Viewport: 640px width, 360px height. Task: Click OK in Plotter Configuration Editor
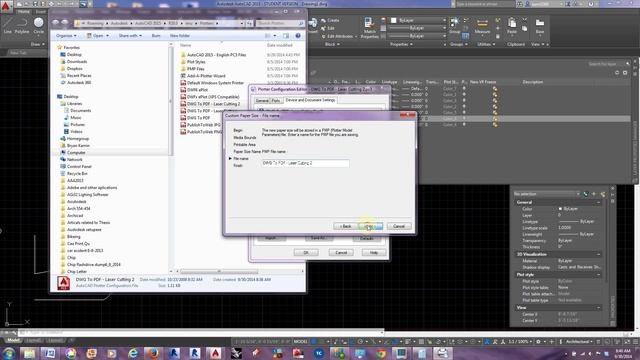click(306, 253)
